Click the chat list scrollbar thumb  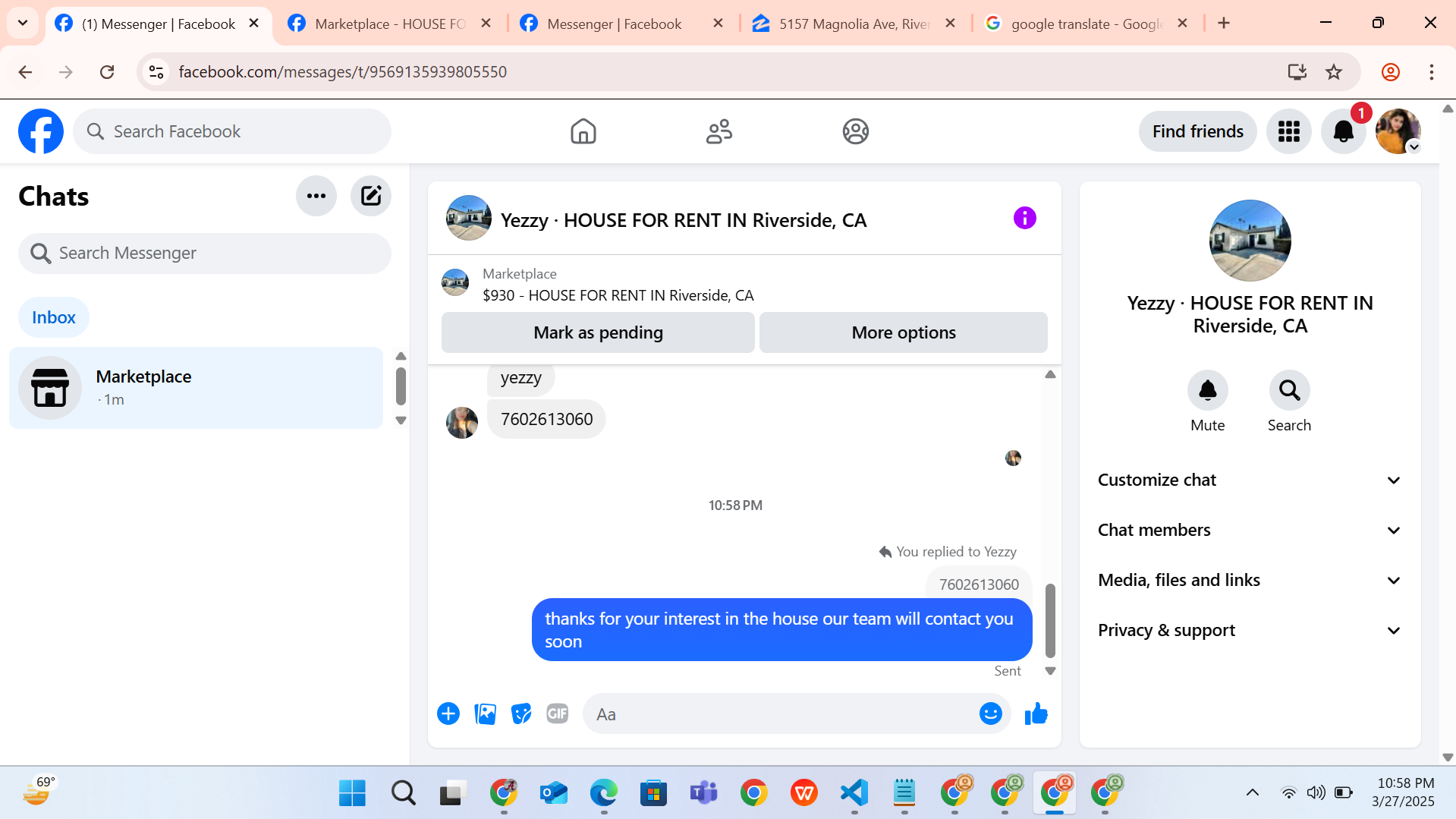click(x=401, y=386)
